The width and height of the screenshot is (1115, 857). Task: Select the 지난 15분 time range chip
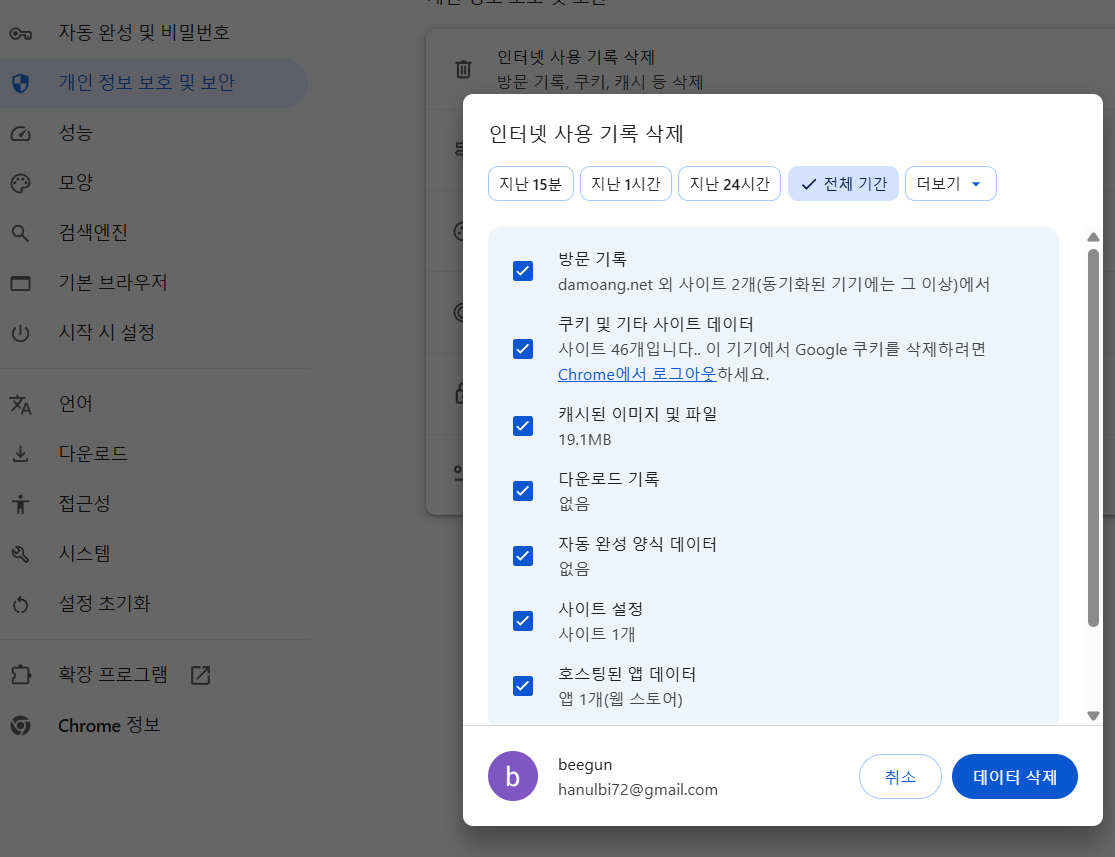(530, 184)
